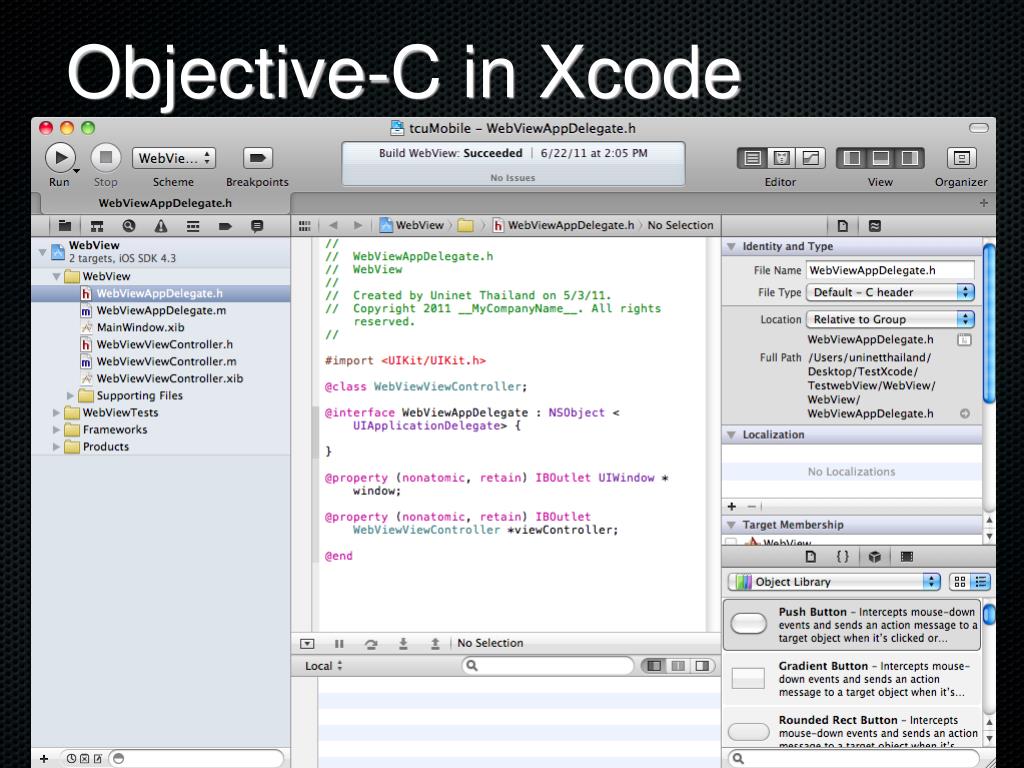Show the Symbol navigator
The height and width of the screenshot is (768, 1024).
(97, 226)
